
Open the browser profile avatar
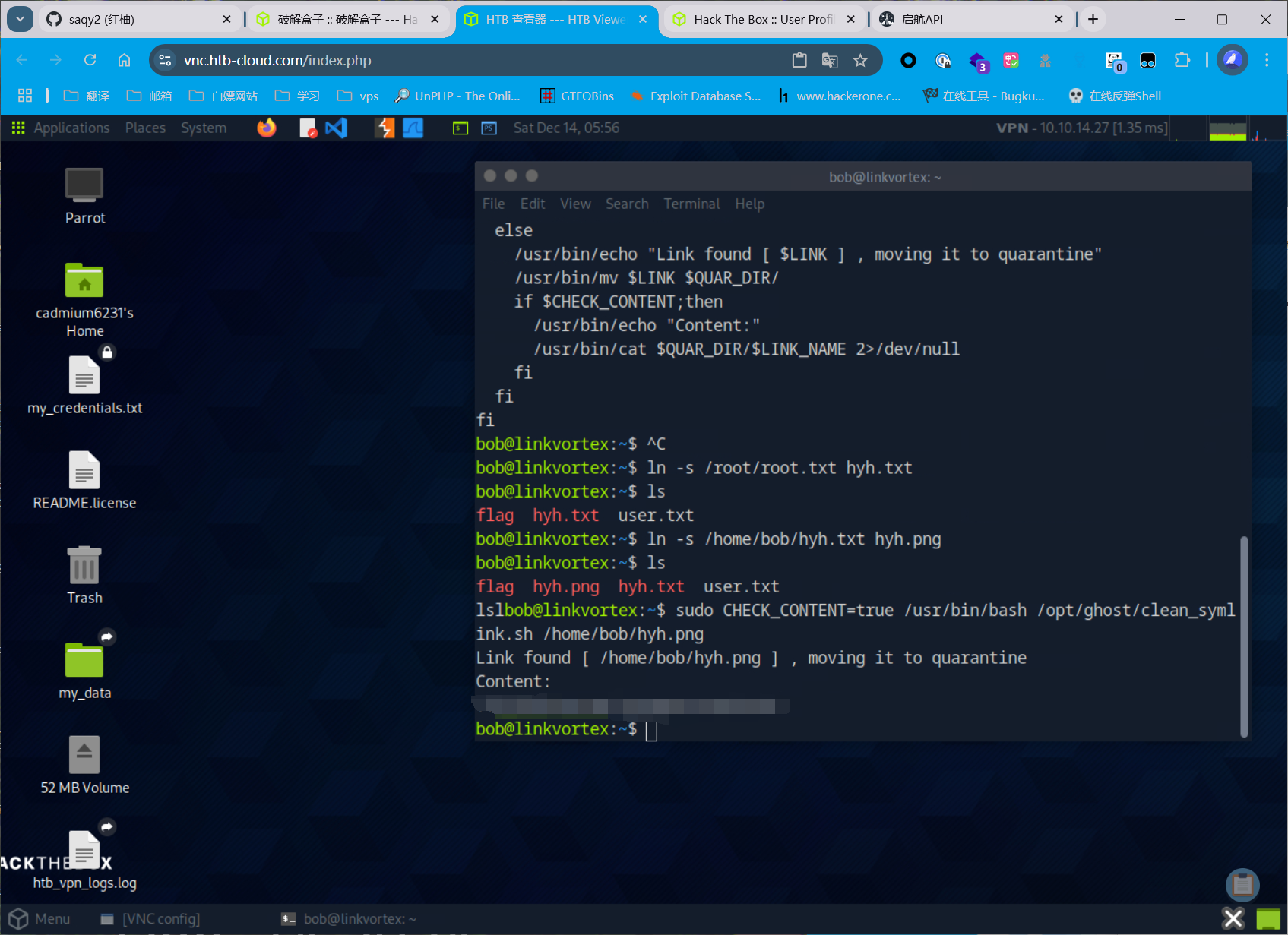click(1232, 60)
